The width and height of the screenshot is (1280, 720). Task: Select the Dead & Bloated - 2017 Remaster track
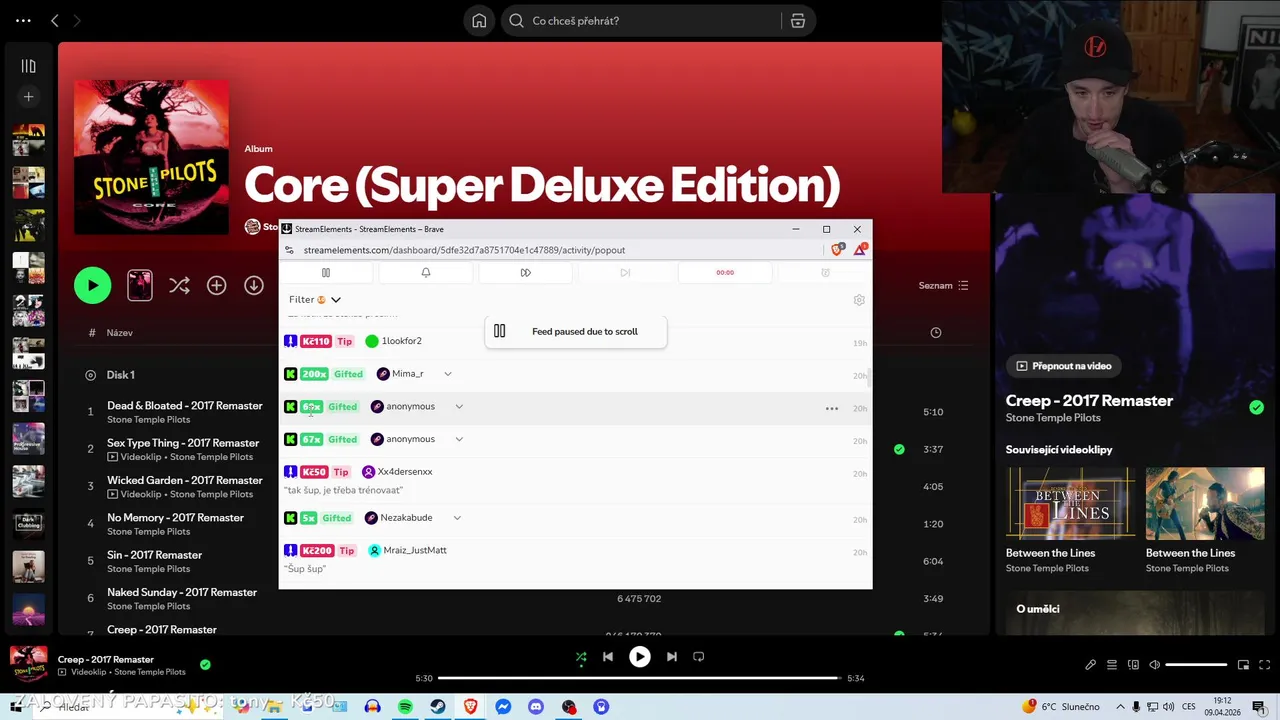[185, 406]
